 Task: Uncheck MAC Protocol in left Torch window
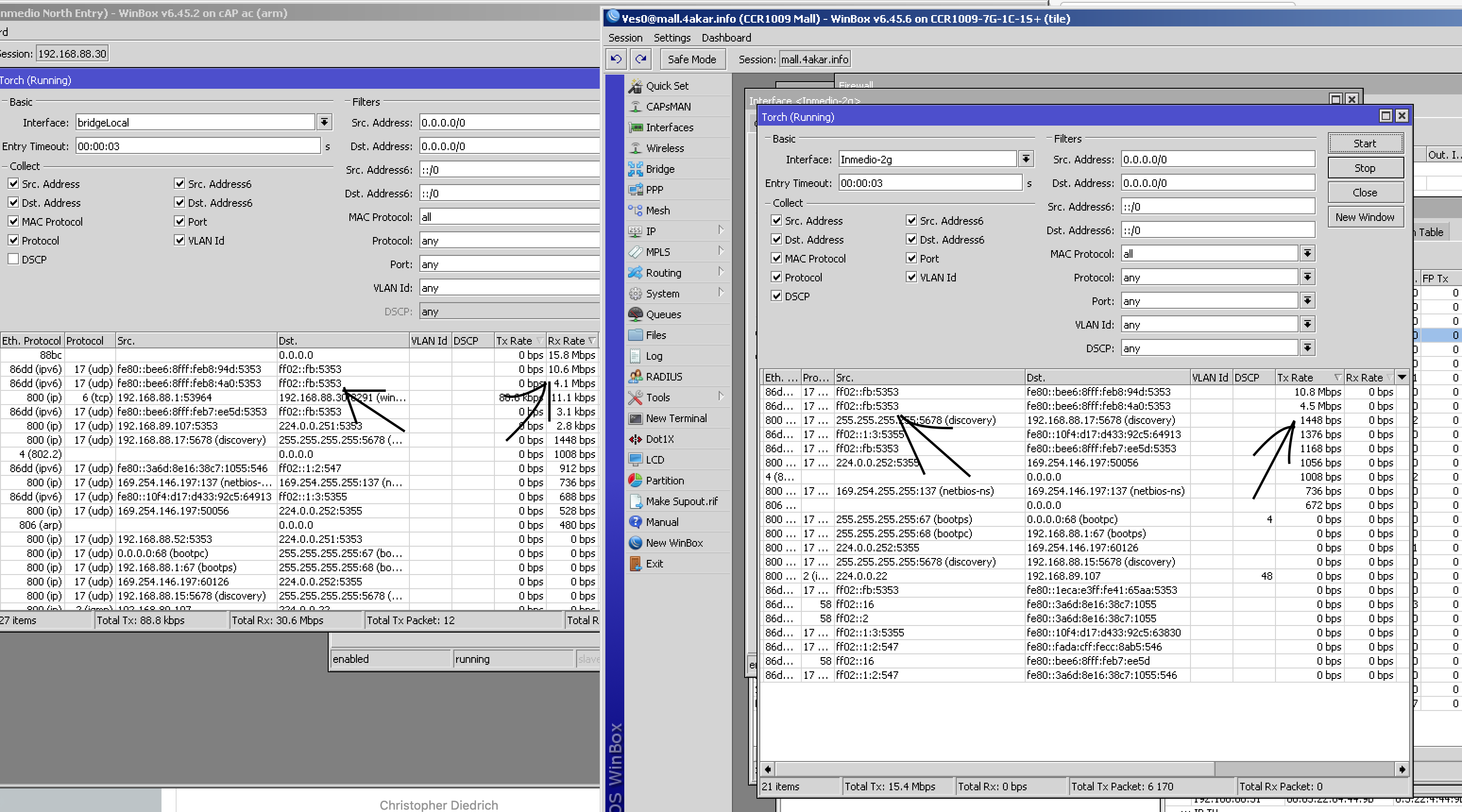(x=14, y=221)
